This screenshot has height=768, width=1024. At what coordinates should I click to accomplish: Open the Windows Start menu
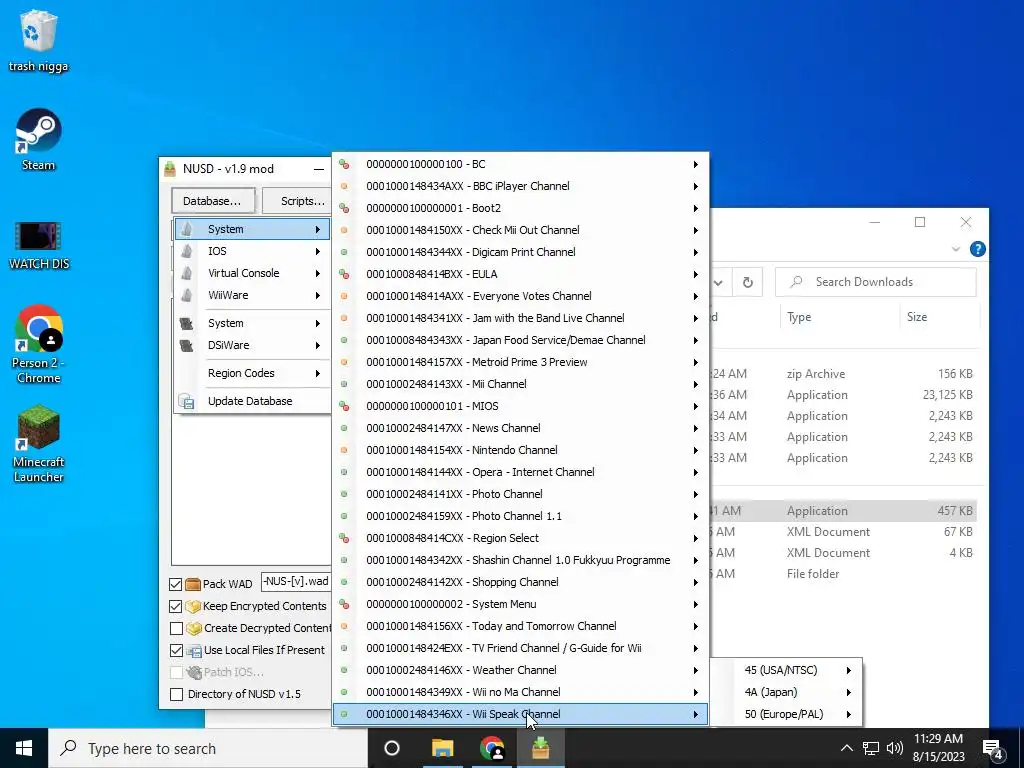[x=24, y=748]
